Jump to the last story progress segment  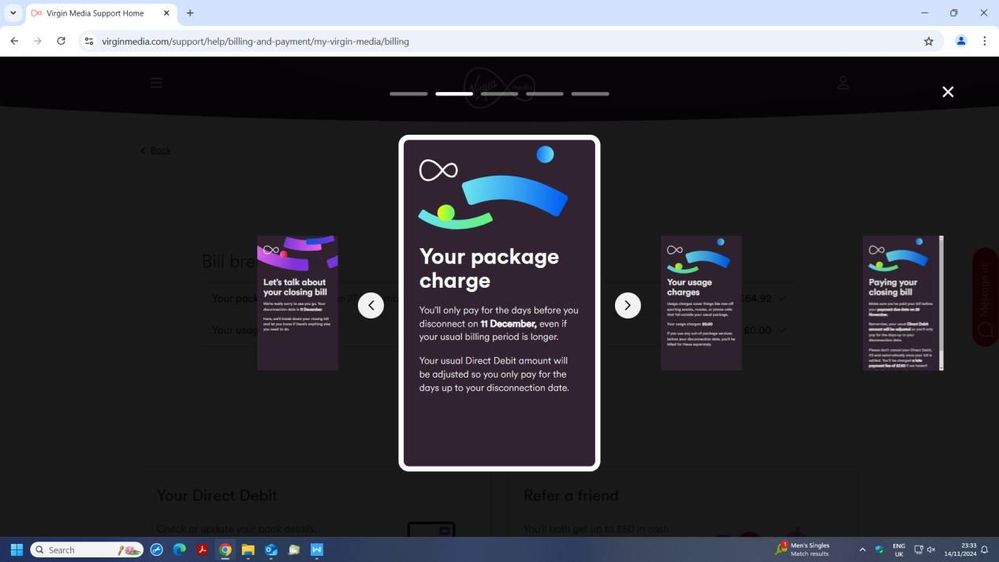(x=590, y=94)
